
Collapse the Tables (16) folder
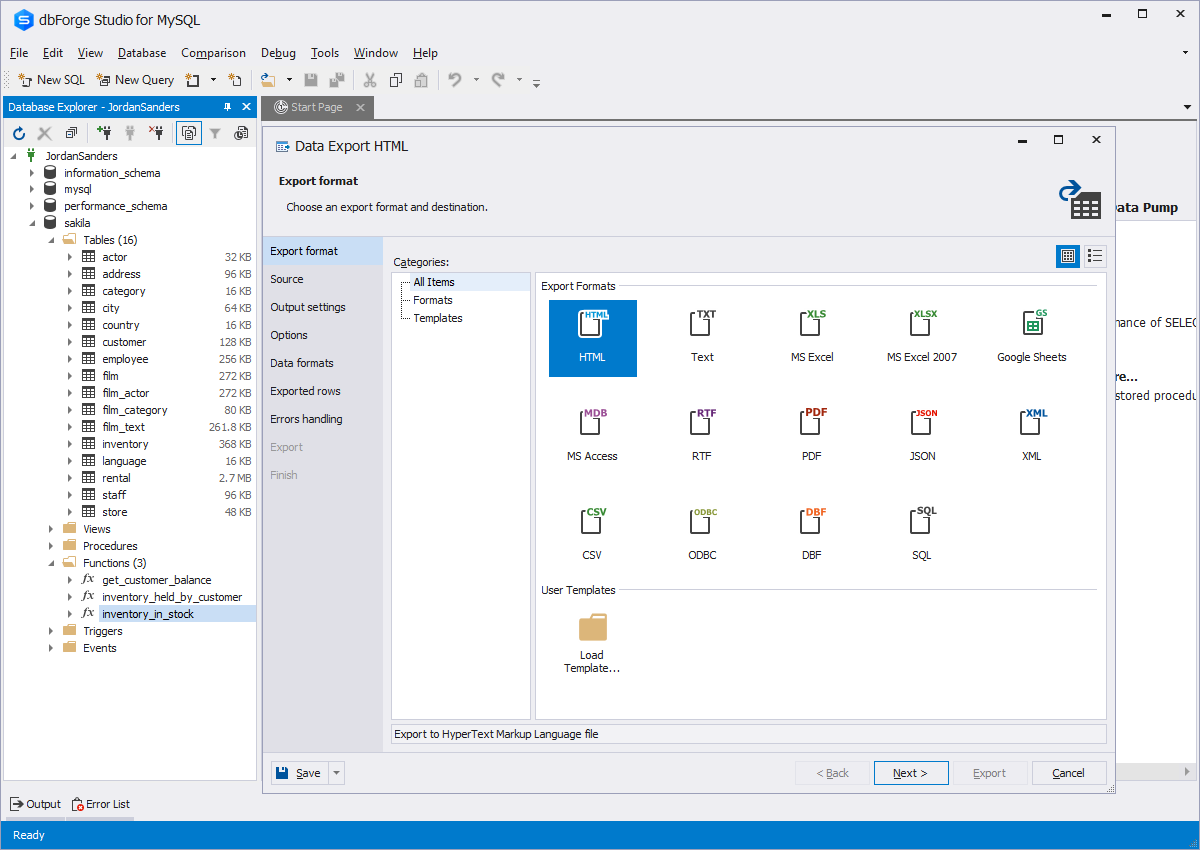[51, 240]
